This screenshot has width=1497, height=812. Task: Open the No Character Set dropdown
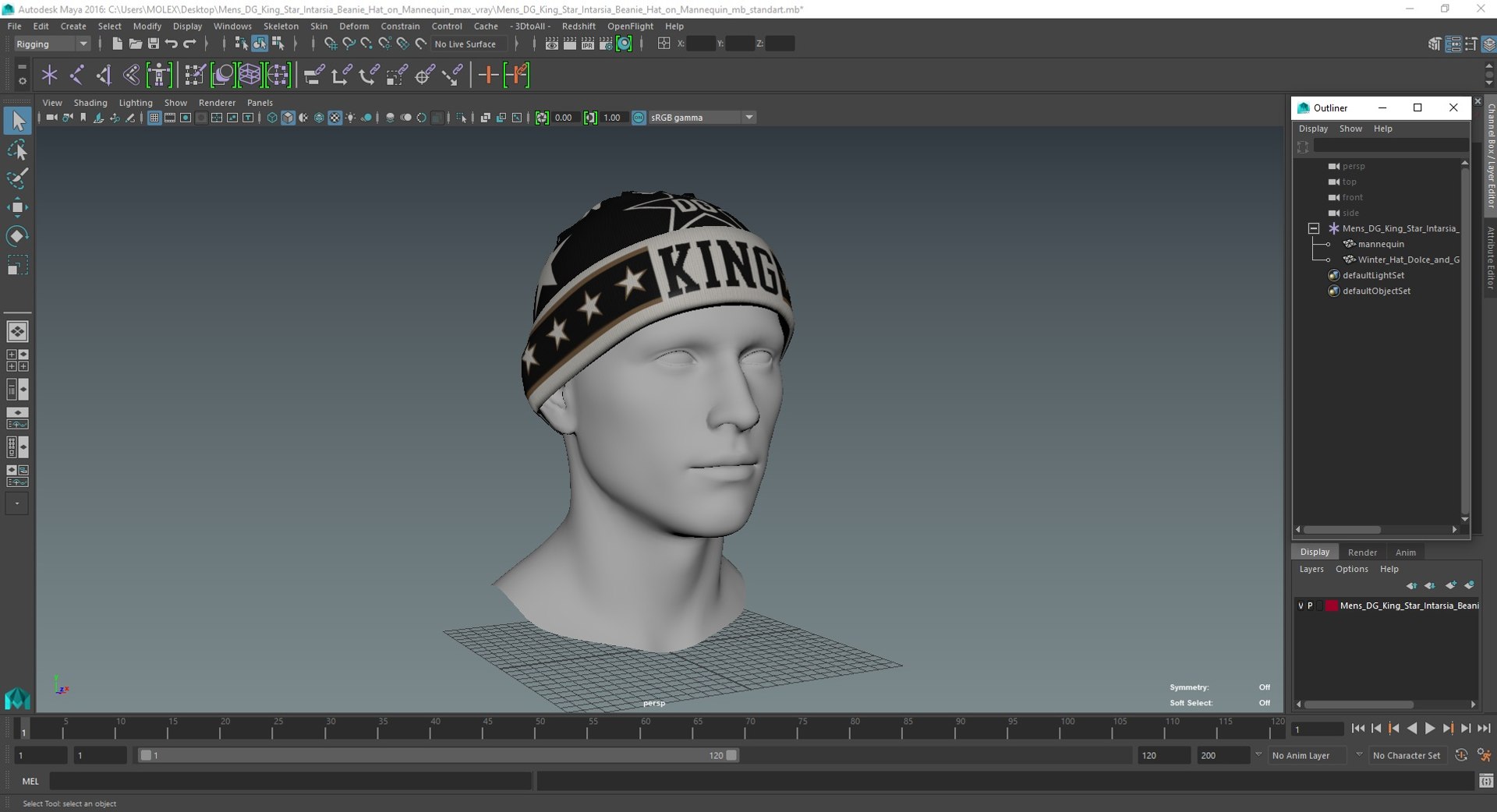tap(1407, 755)
